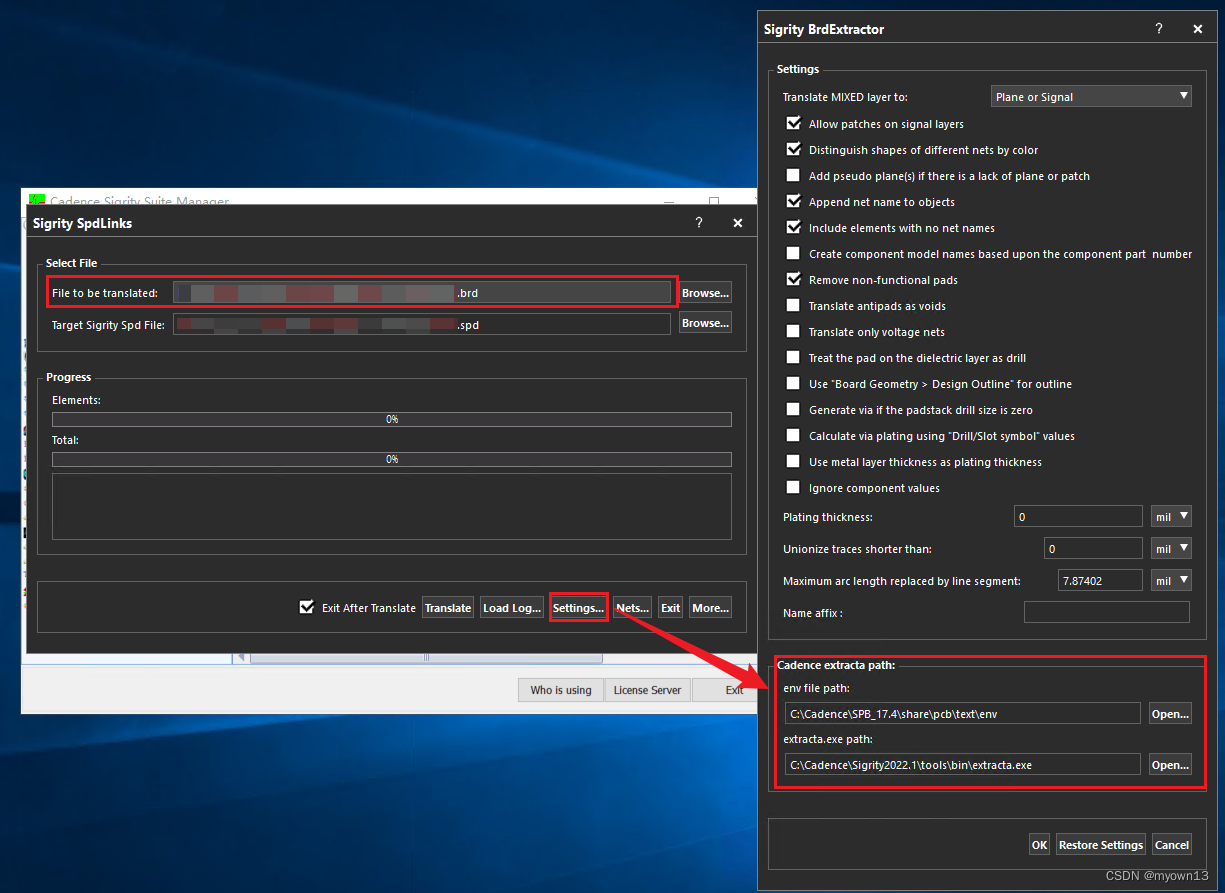Click Open next to extracta.exe path
Image resolution: width=1225 pixels, height=893 pixels.
point(1170,765)
